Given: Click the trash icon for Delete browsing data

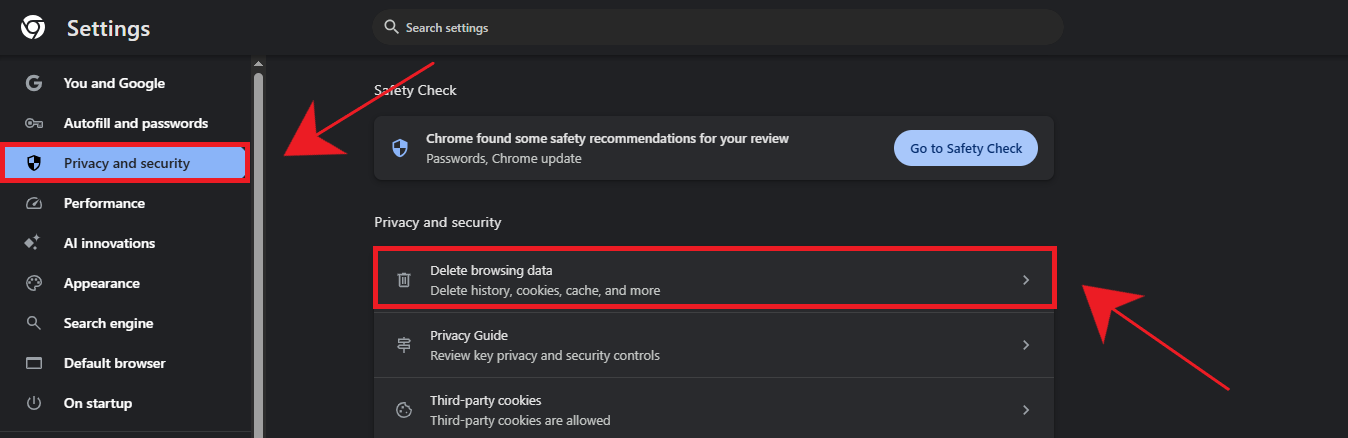Looking at the screenshot, I should tap(404, 280).
